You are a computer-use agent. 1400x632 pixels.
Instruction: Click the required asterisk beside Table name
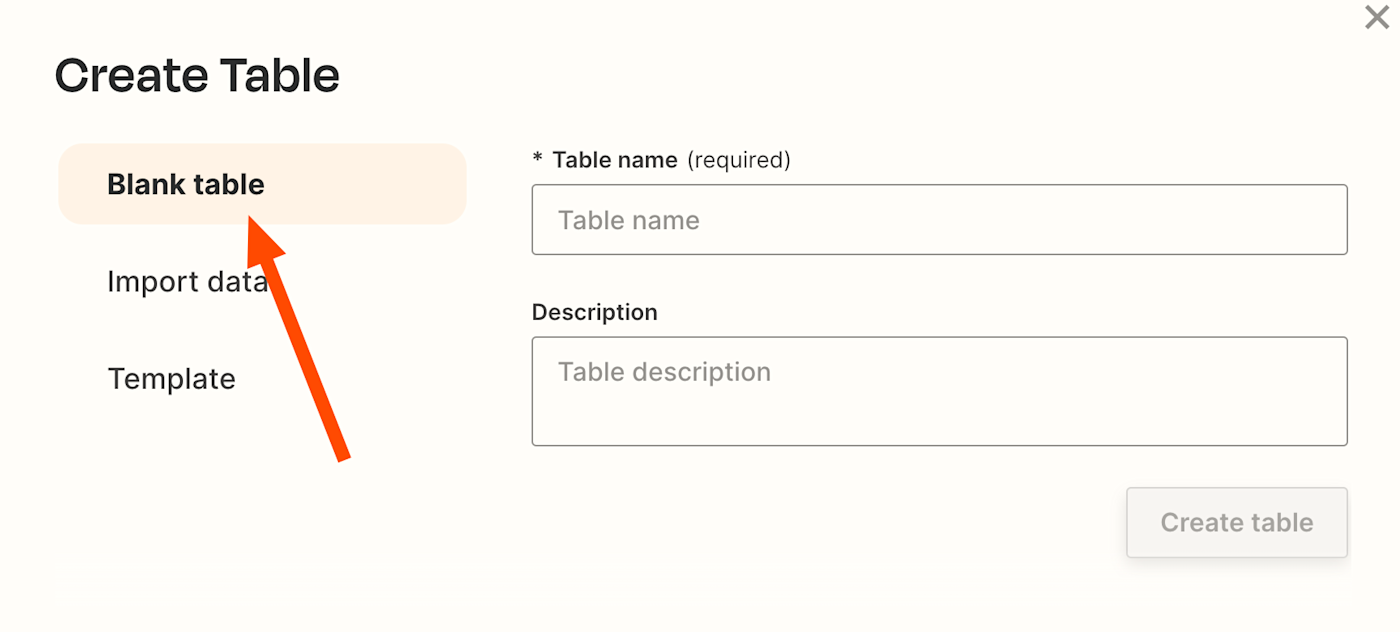coord(538,160)
